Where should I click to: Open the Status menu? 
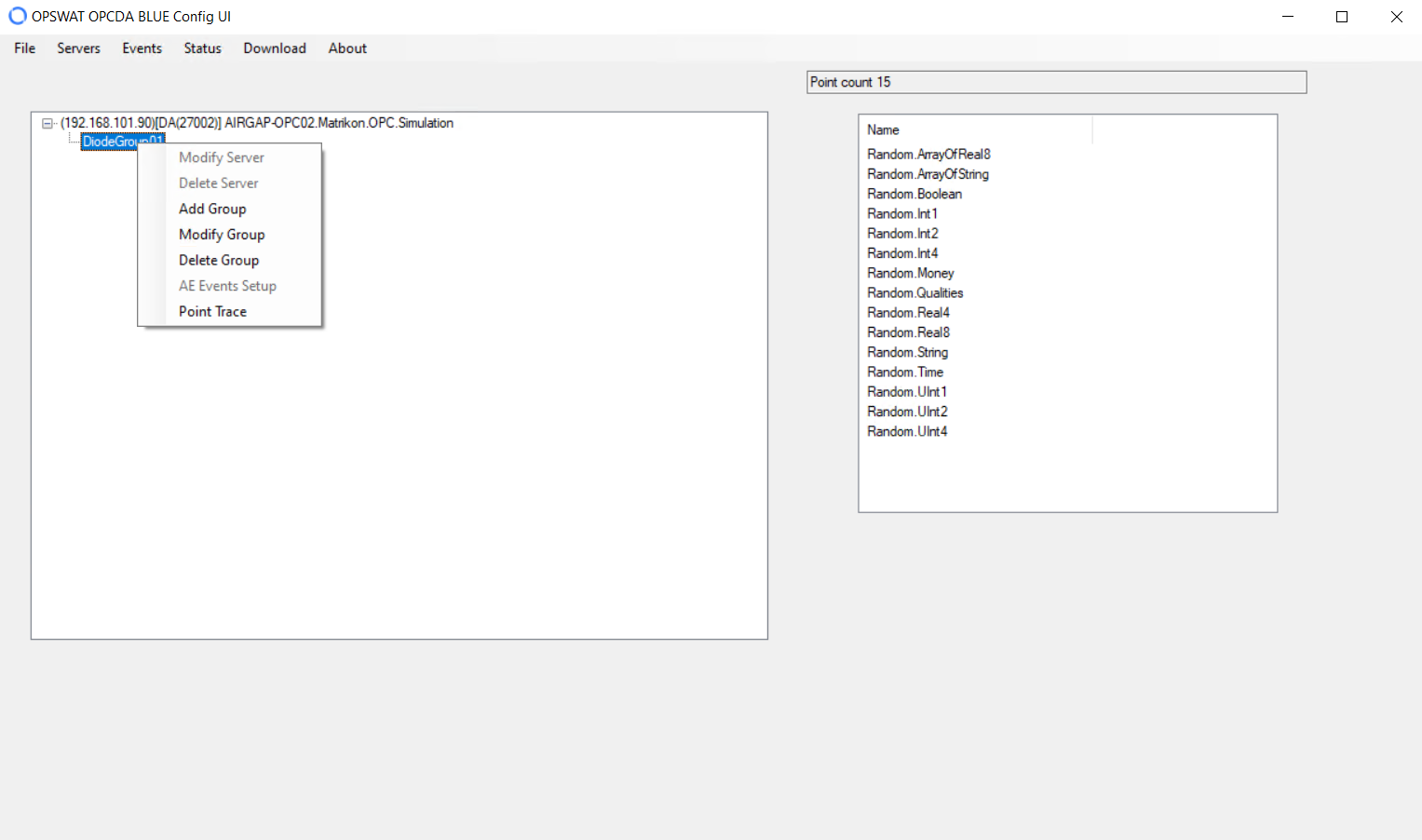pos(202,48)
